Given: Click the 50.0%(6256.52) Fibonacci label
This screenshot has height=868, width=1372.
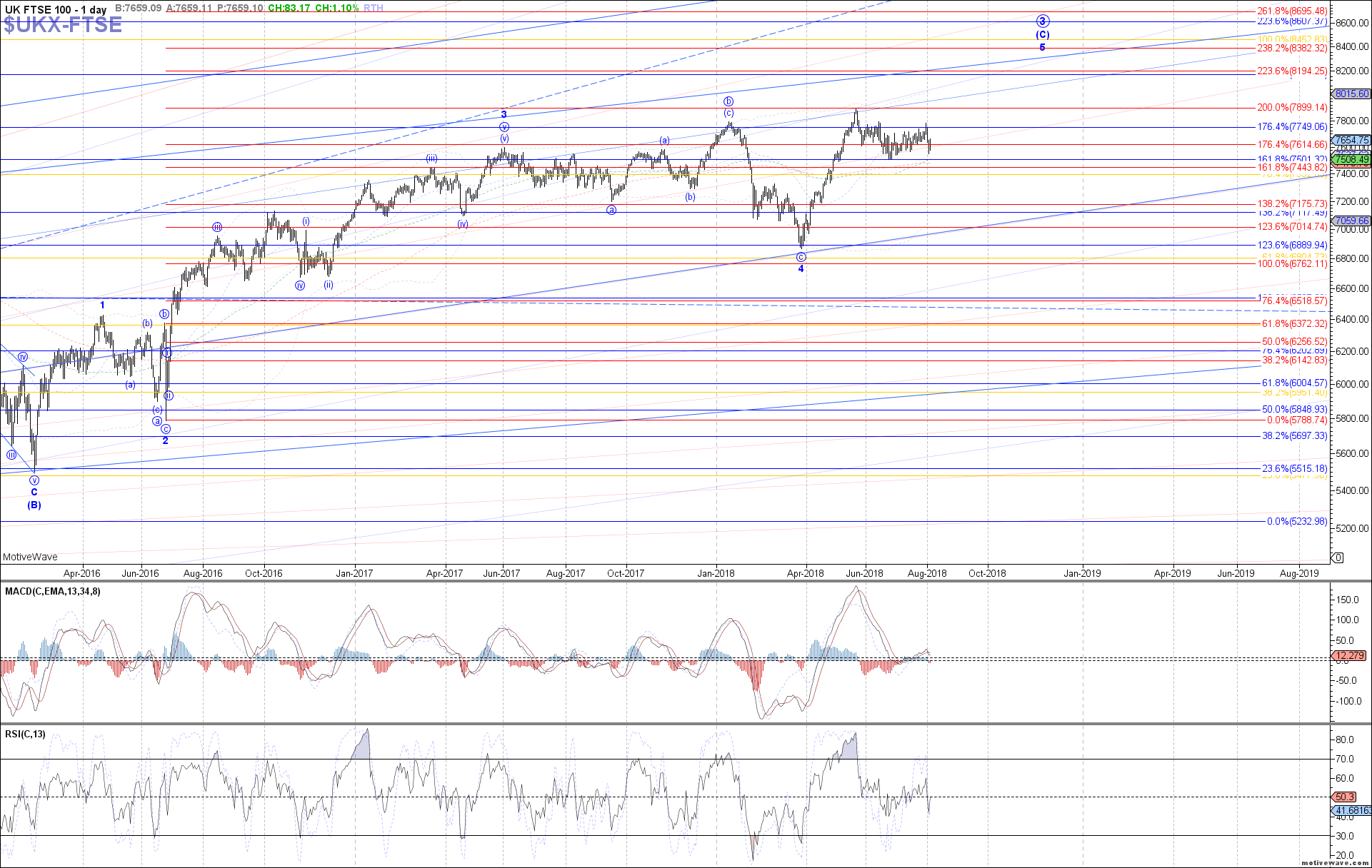Looking at the screenshot, I should [1294, 342].
